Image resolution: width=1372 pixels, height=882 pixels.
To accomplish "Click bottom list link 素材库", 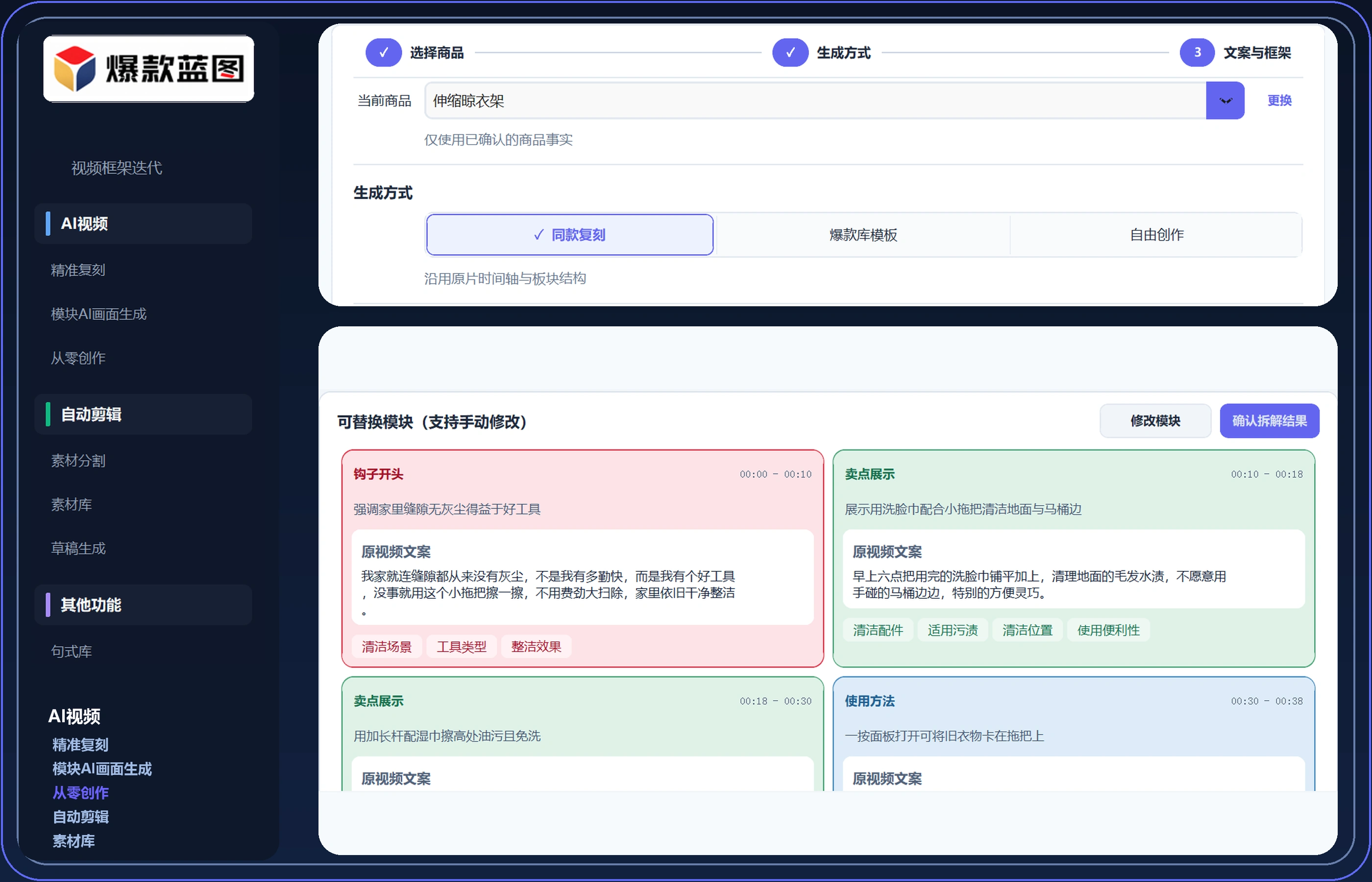I will (x=73, y=841).
